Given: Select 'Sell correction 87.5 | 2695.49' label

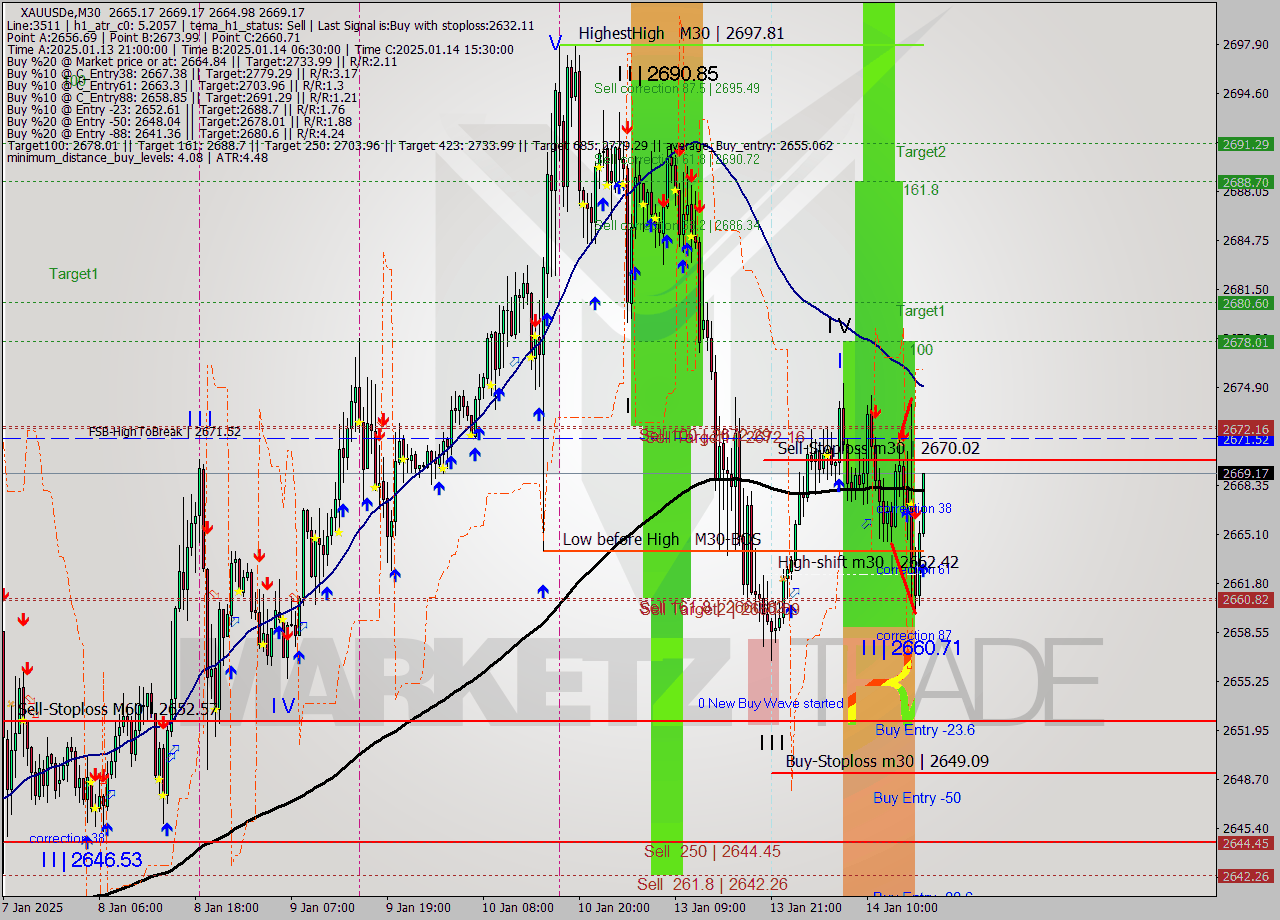Looking at the screenshot, I should point(677,88).
